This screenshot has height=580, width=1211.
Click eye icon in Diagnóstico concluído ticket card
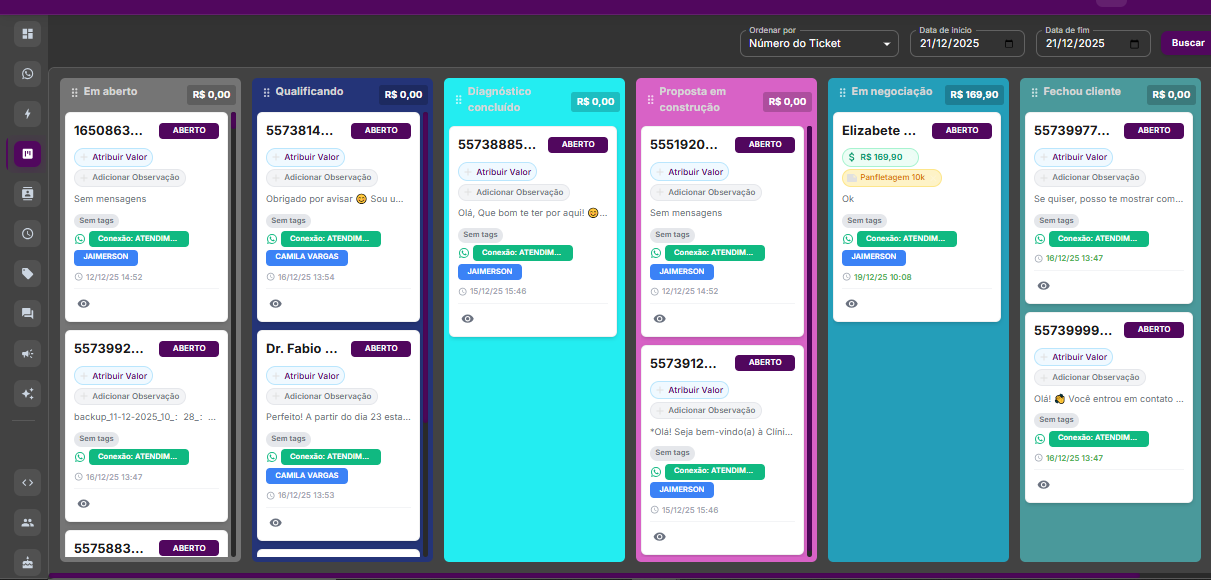[468, 318]
